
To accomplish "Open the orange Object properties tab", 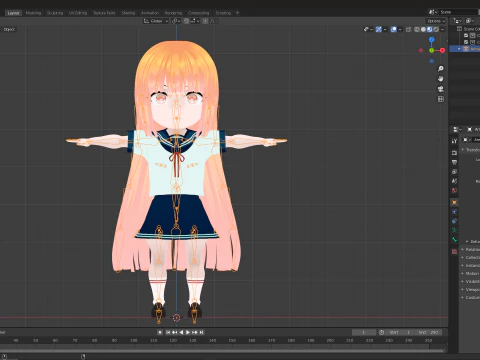I will click(x=454, y=202).
